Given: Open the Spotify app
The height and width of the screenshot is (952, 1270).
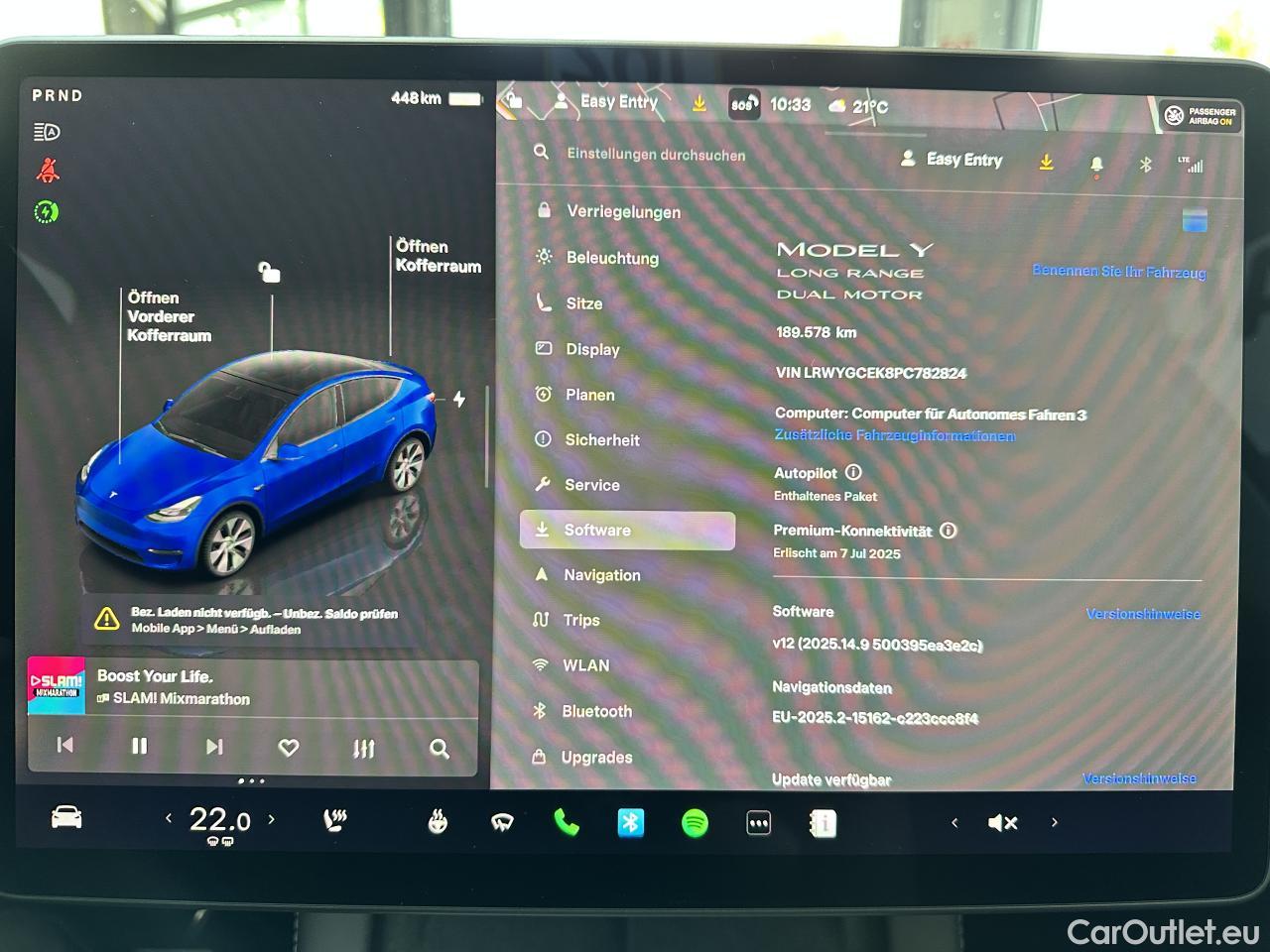Looking at the screenshot, I should pyautogui.click(x=695, y=823).
